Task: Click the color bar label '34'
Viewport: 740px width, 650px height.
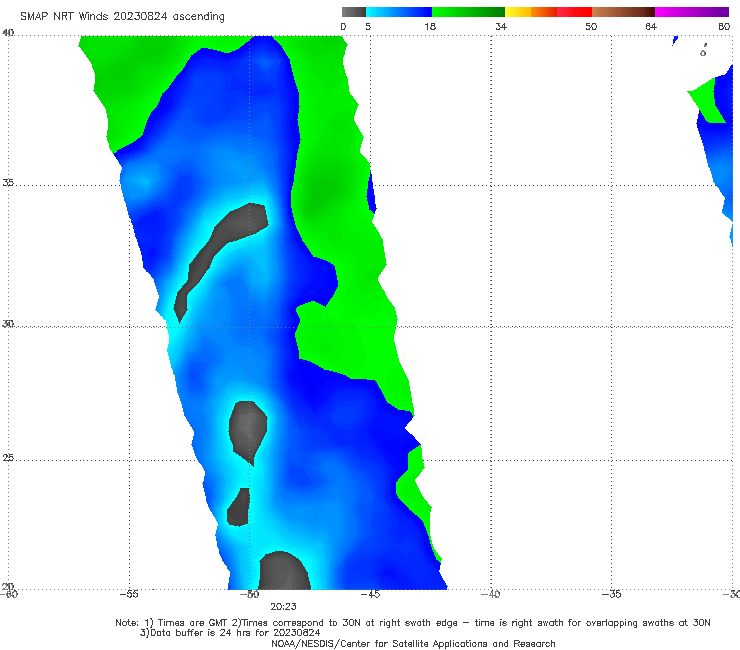Action: pyautogui.click(x=501, y=26)
